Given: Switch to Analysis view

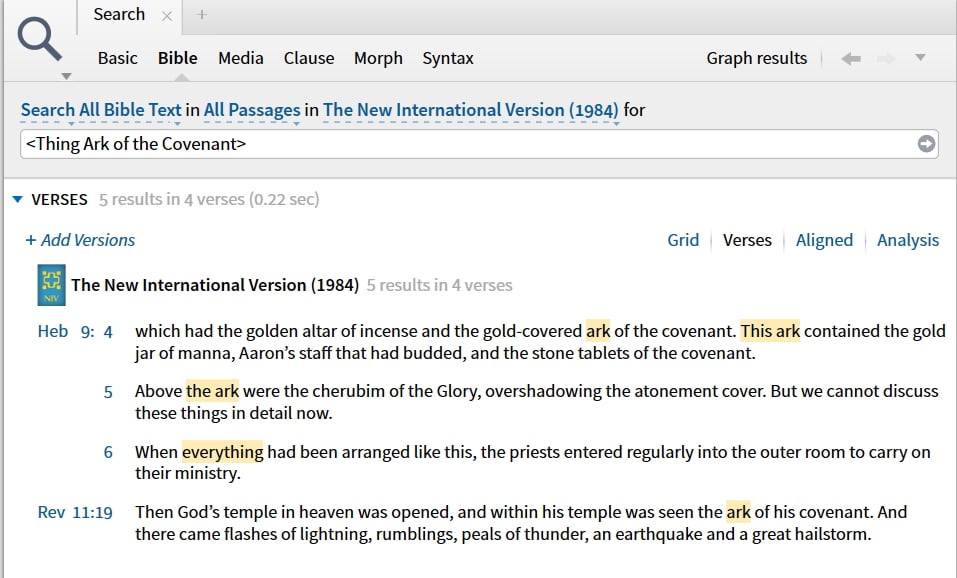Looking at the screenshot, I should click(908, 240).
